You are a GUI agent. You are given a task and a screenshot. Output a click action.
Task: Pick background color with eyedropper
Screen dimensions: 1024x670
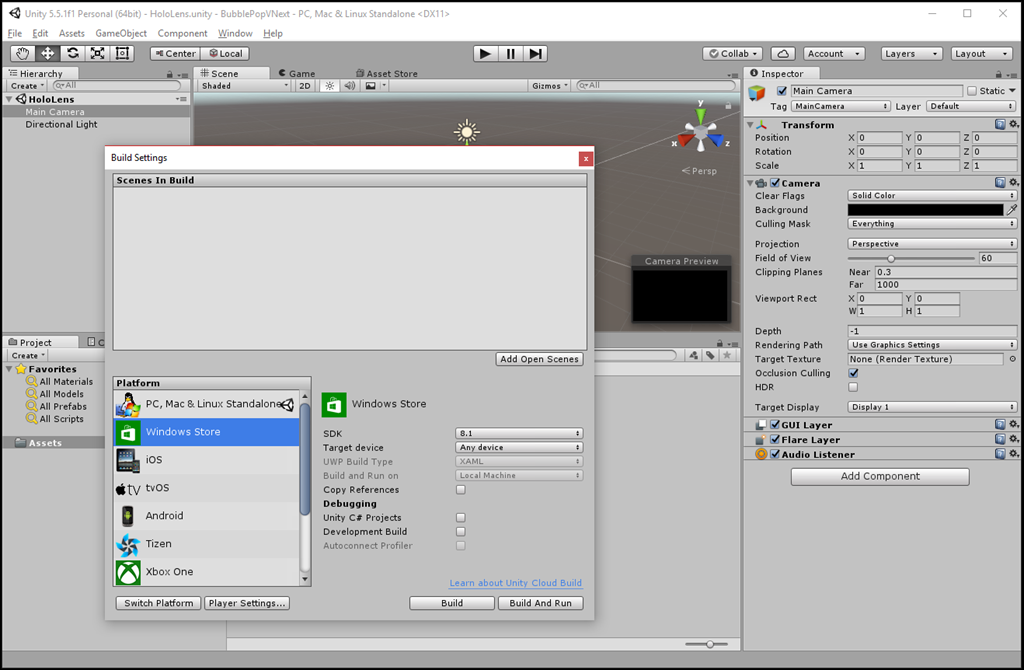[1012, 210]
